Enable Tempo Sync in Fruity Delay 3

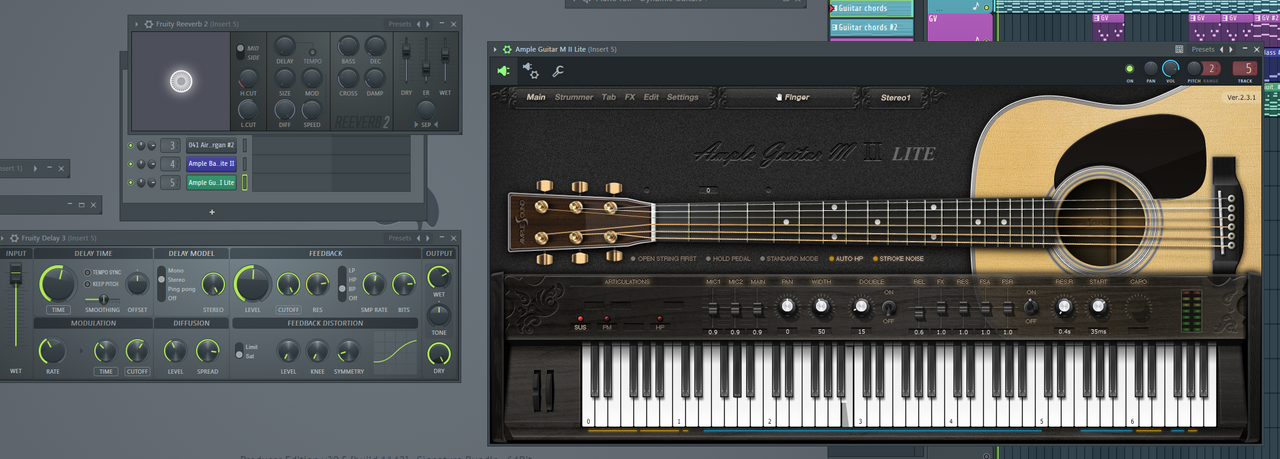(86, 272)
